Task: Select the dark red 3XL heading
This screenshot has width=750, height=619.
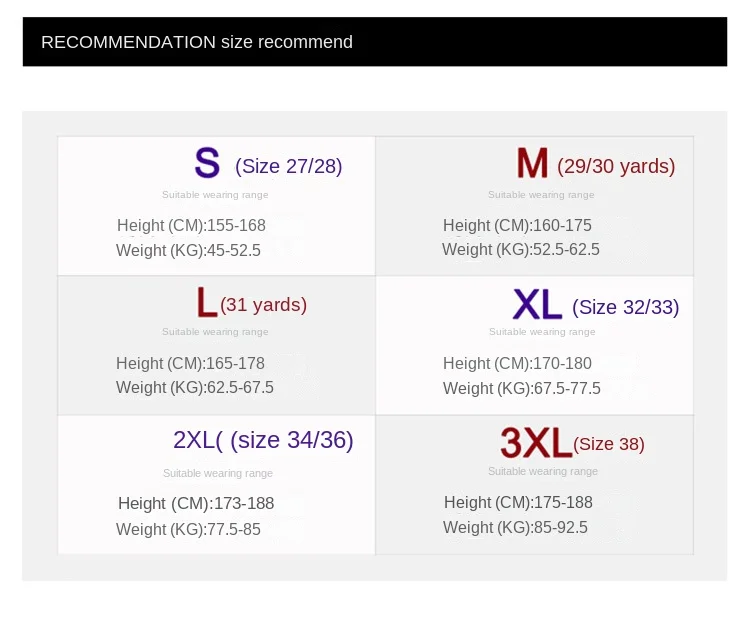Action: (535, 442)
